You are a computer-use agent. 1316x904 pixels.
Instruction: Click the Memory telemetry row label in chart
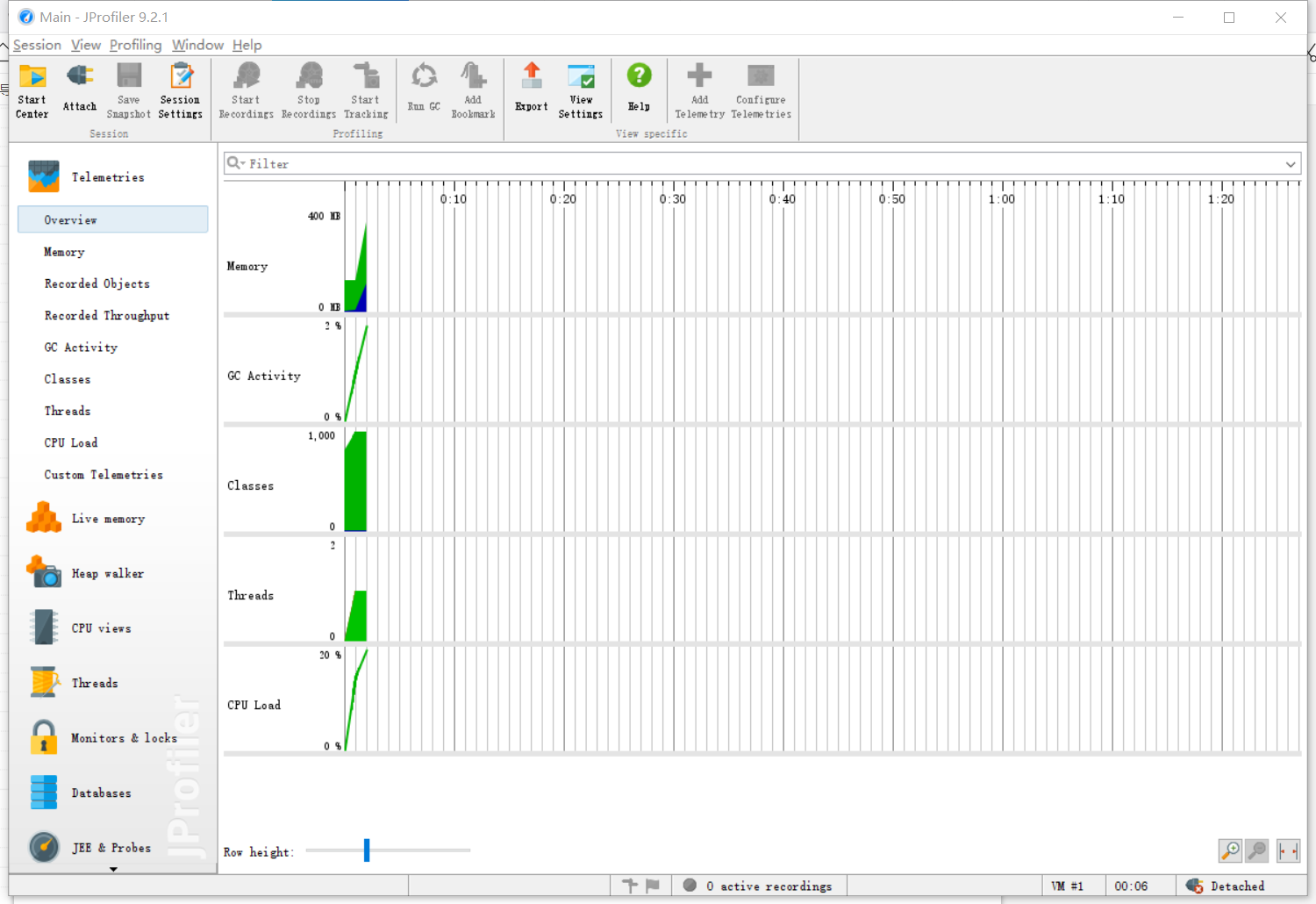pos(247,266)
